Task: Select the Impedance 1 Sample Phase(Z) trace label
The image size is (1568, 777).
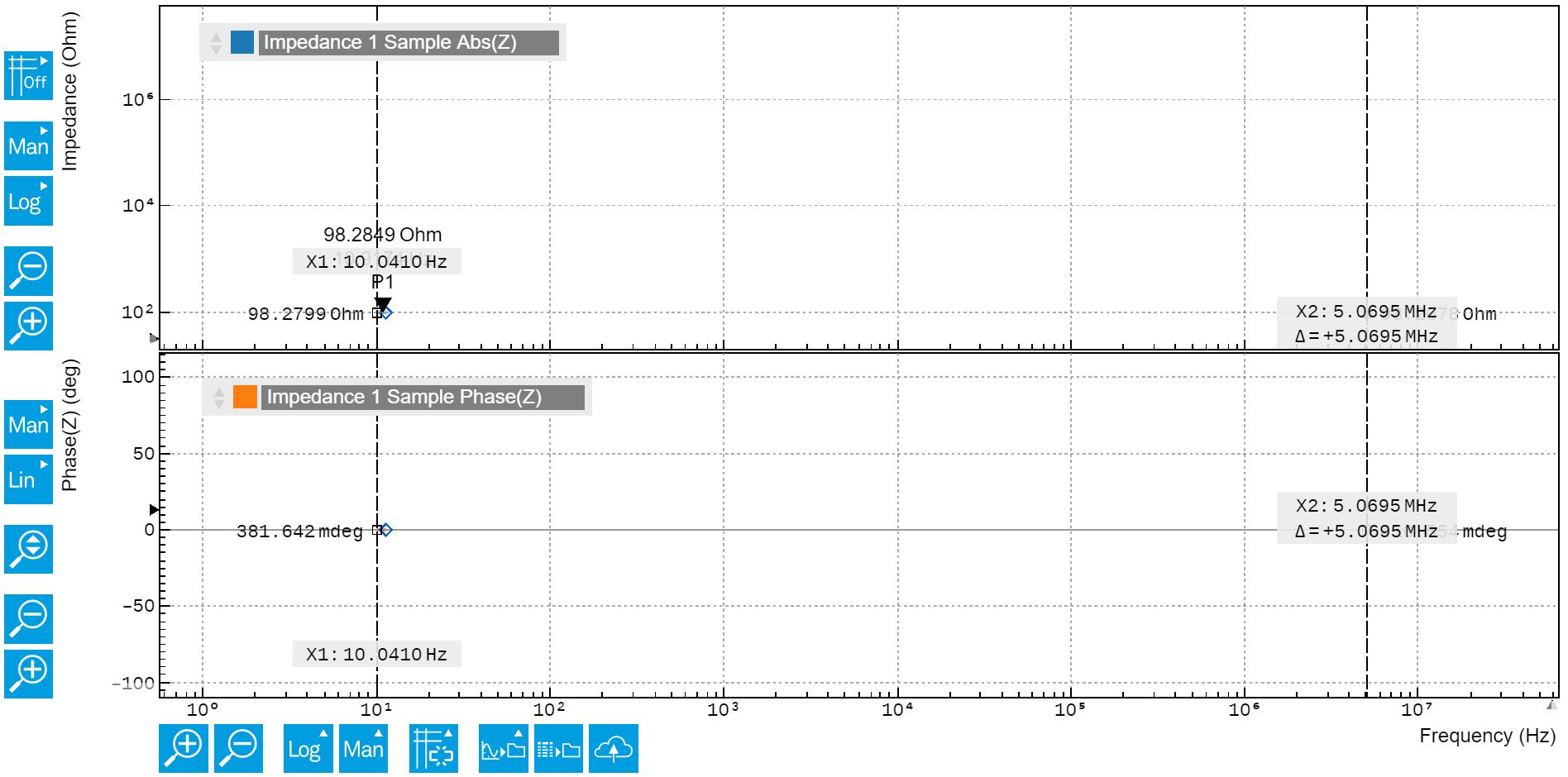Action: click(422, 397)
